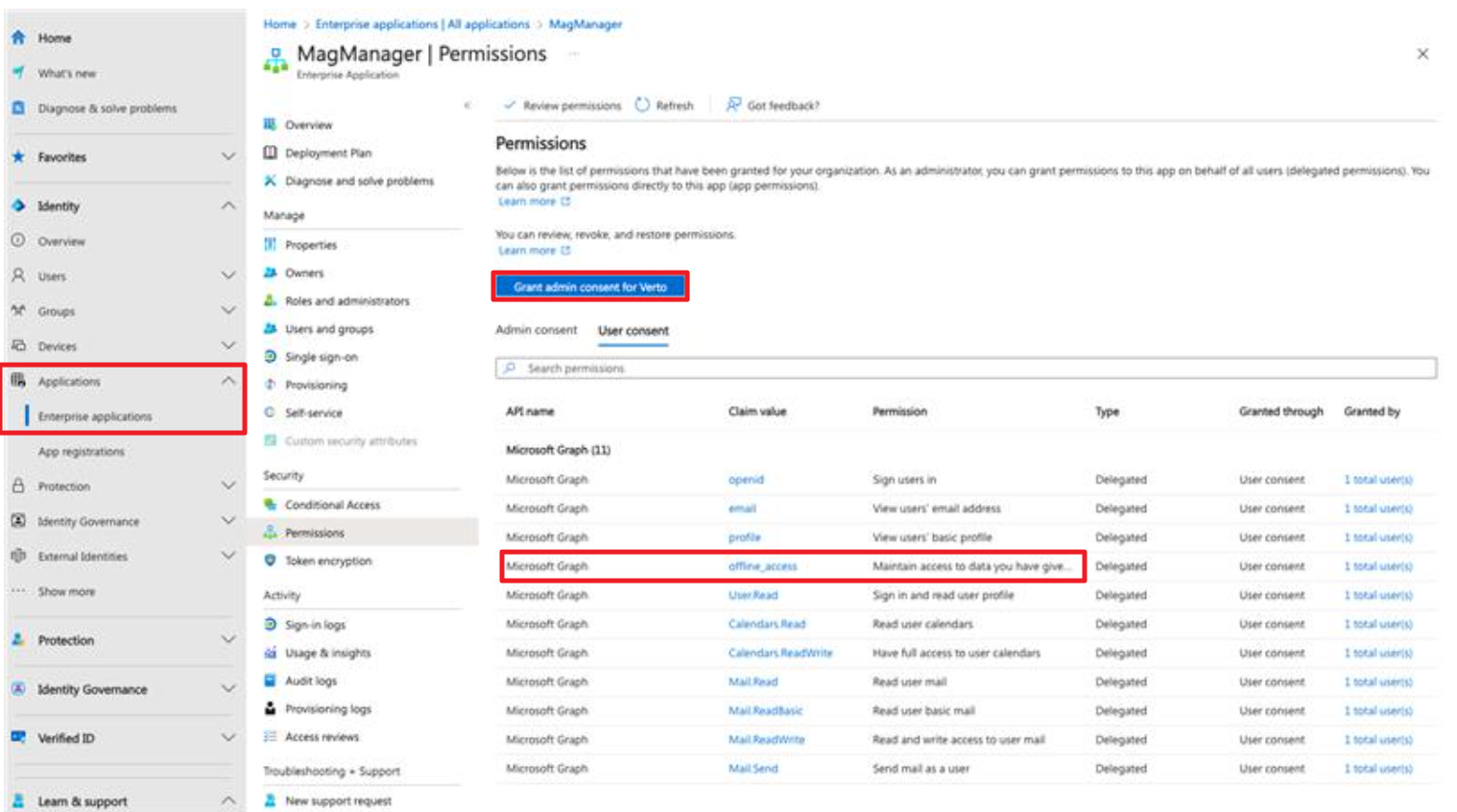Click the Sign-in logs icon

pyautogui.click(x=271, y=625)
